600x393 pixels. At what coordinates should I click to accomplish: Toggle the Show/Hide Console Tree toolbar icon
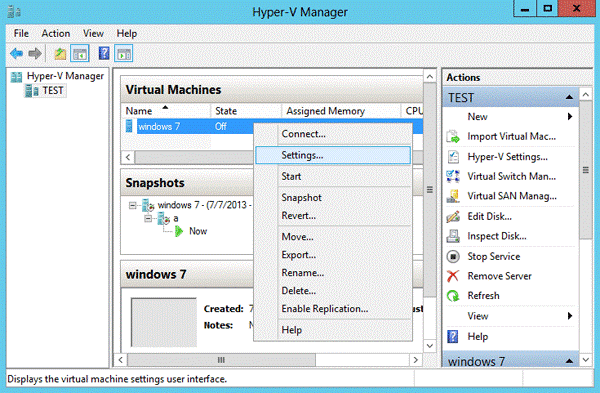tap(80, 54)
